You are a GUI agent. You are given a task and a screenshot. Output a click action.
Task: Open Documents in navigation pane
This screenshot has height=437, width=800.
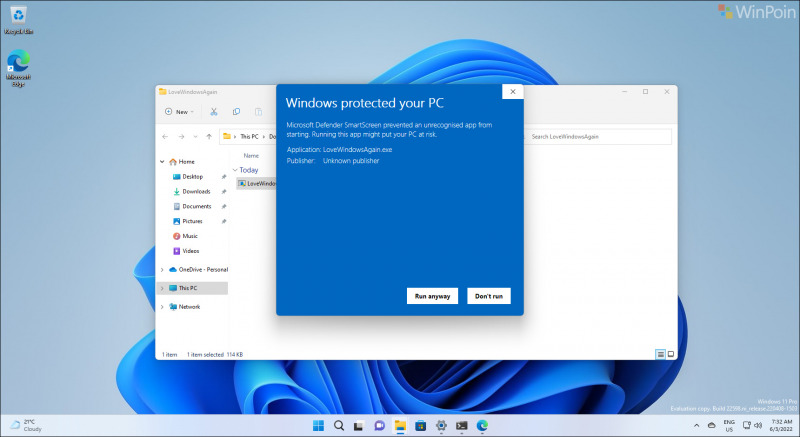[196, 206]
